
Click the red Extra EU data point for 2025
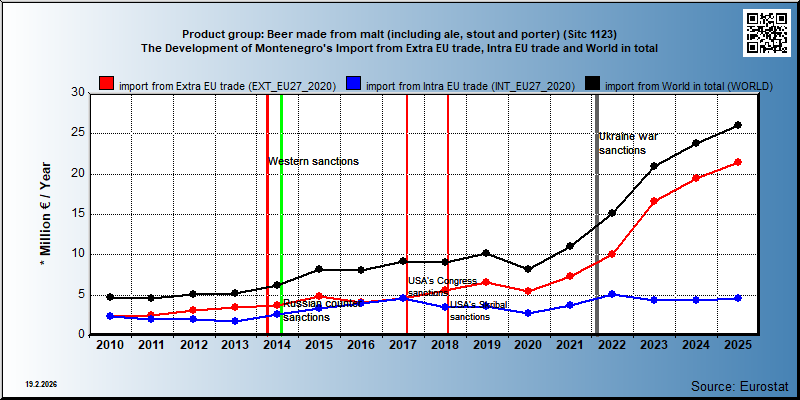click(x=738, y=162)
